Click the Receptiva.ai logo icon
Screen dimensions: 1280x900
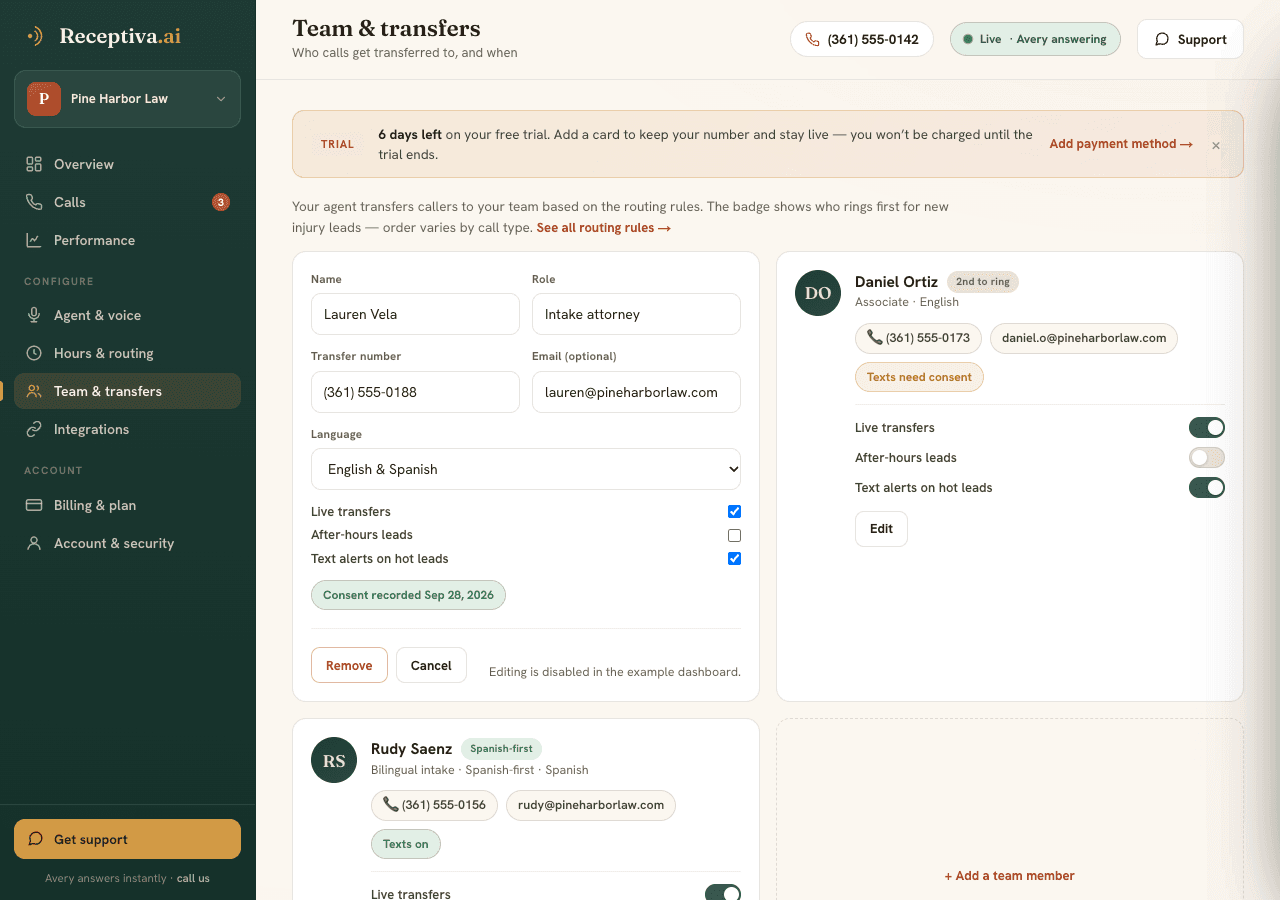pyautogui.click(x=35, y=36)
